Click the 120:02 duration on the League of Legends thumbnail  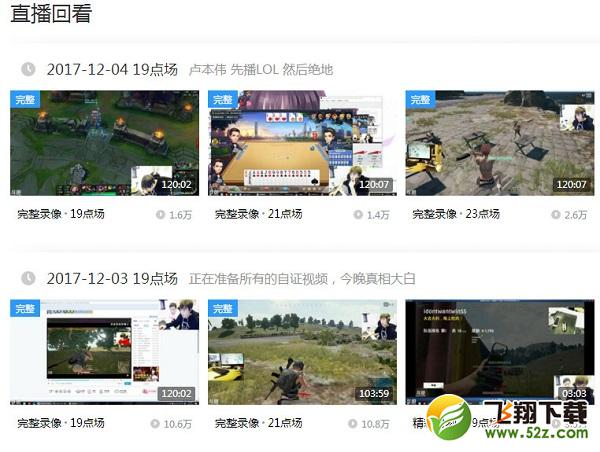tap(176, 184)
